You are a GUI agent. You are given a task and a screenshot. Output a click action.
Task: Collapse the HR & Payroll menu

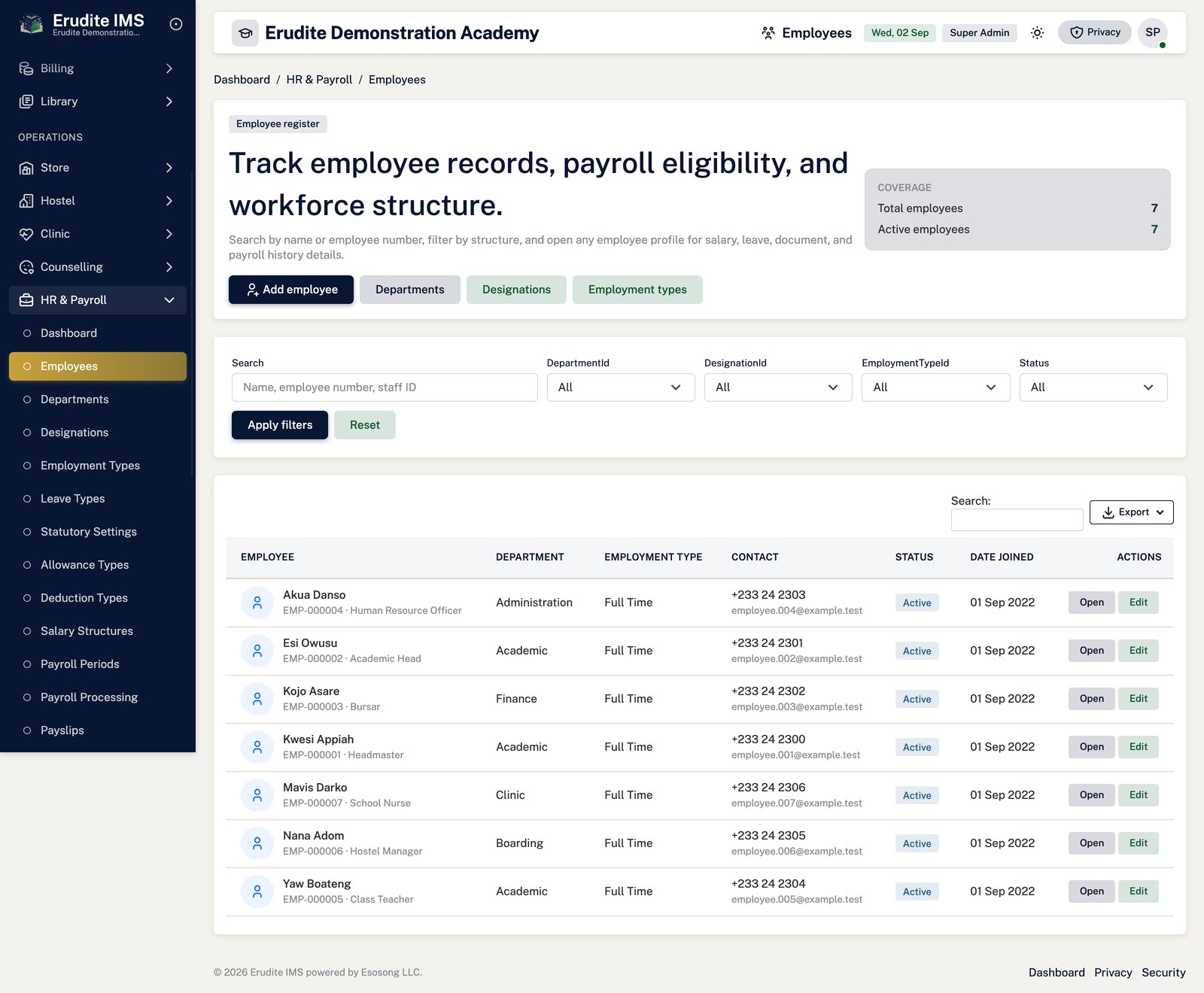click(x=169, y=300)
